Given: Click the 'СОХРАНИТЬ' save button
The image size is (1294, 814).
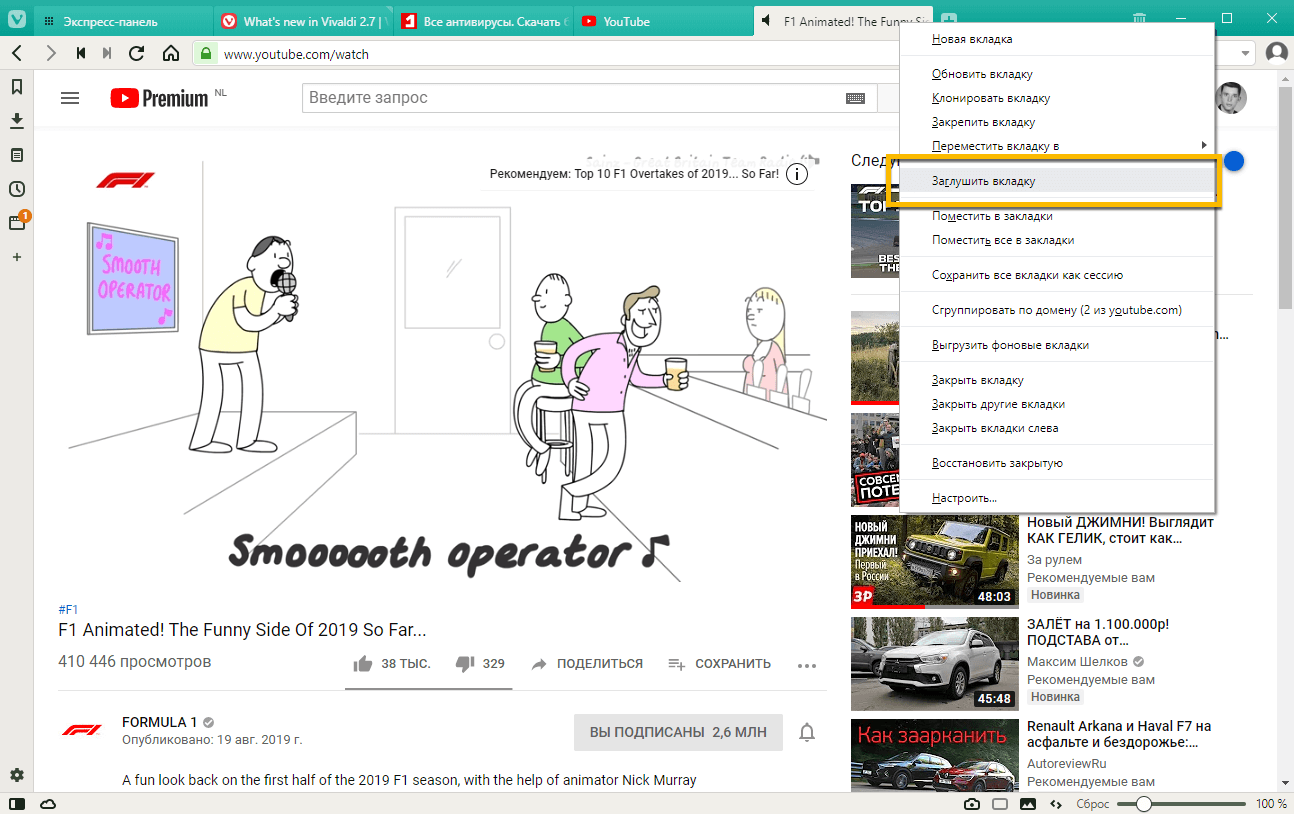Looking at the screenshot, I should pyautogui.click(x=720, y=663).
